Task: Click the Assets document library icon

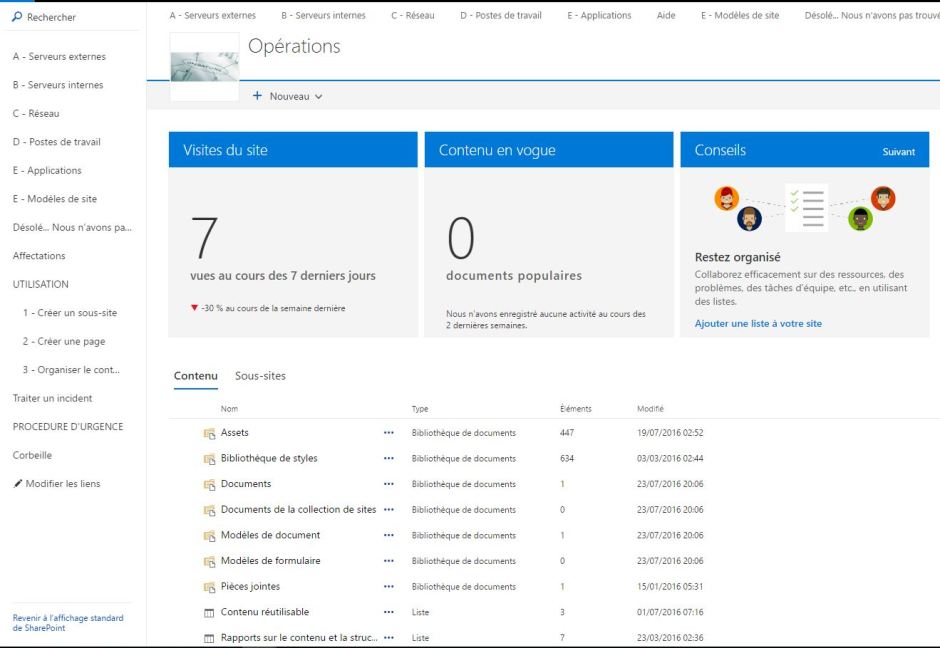Action: [210, 433]
